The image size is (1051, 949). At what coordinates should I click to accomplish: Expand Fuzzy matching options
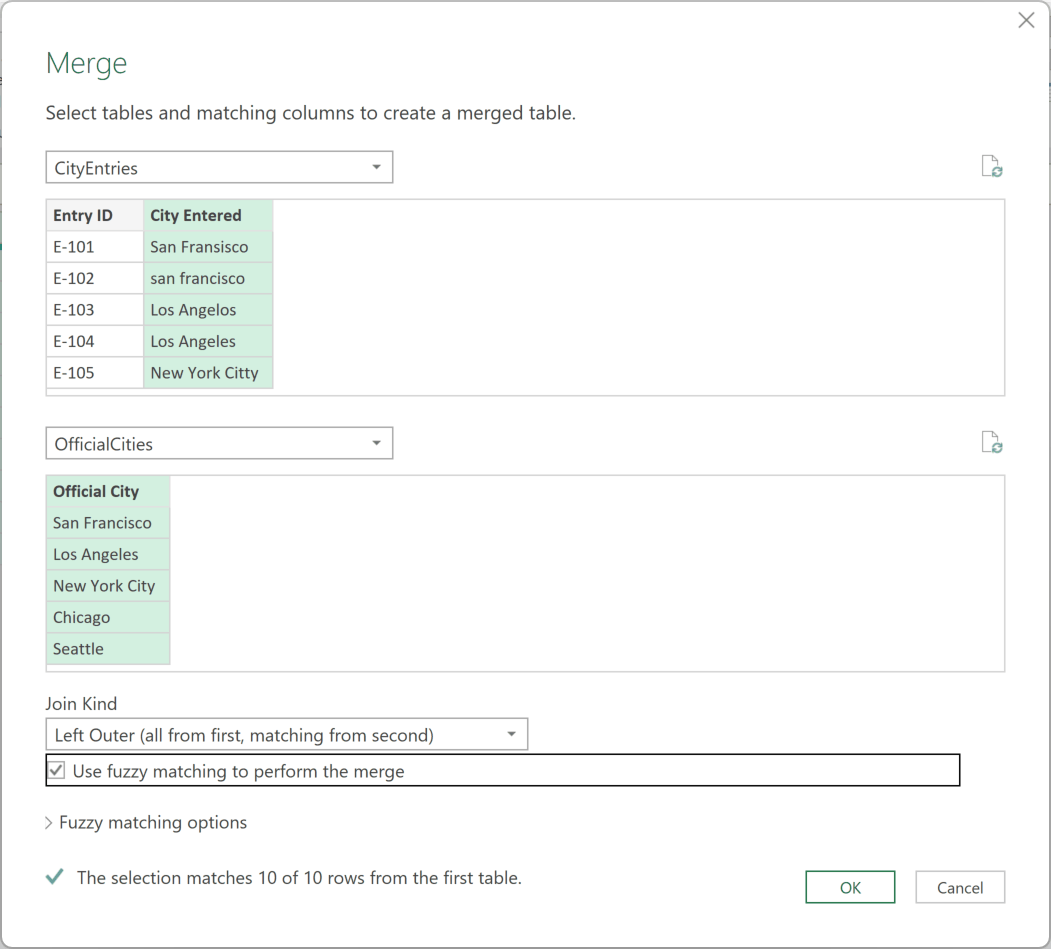pyautogui.click(x=146, y=822)
